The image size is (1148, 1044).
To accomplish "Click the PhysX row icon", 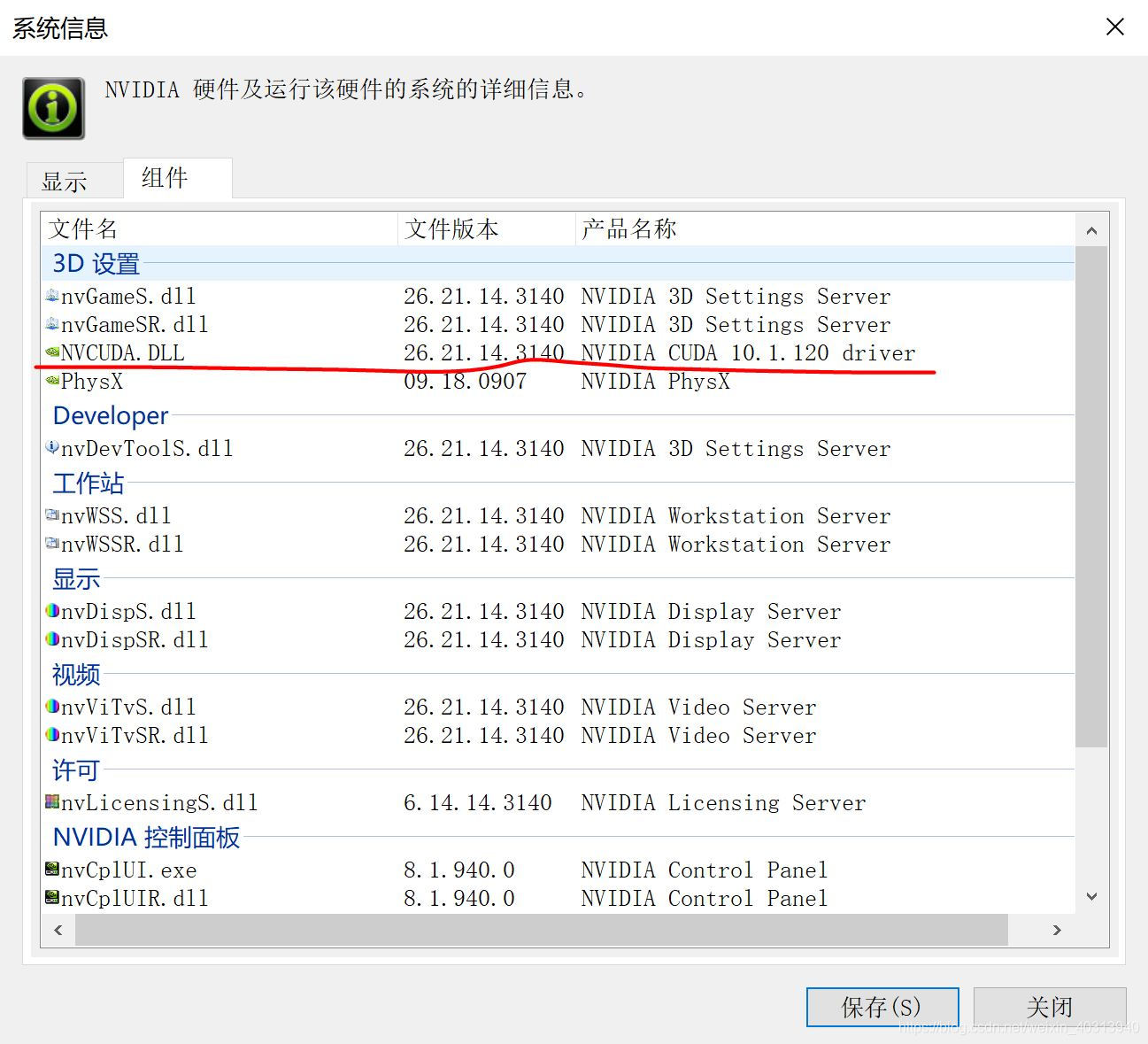I will [52, 380].
